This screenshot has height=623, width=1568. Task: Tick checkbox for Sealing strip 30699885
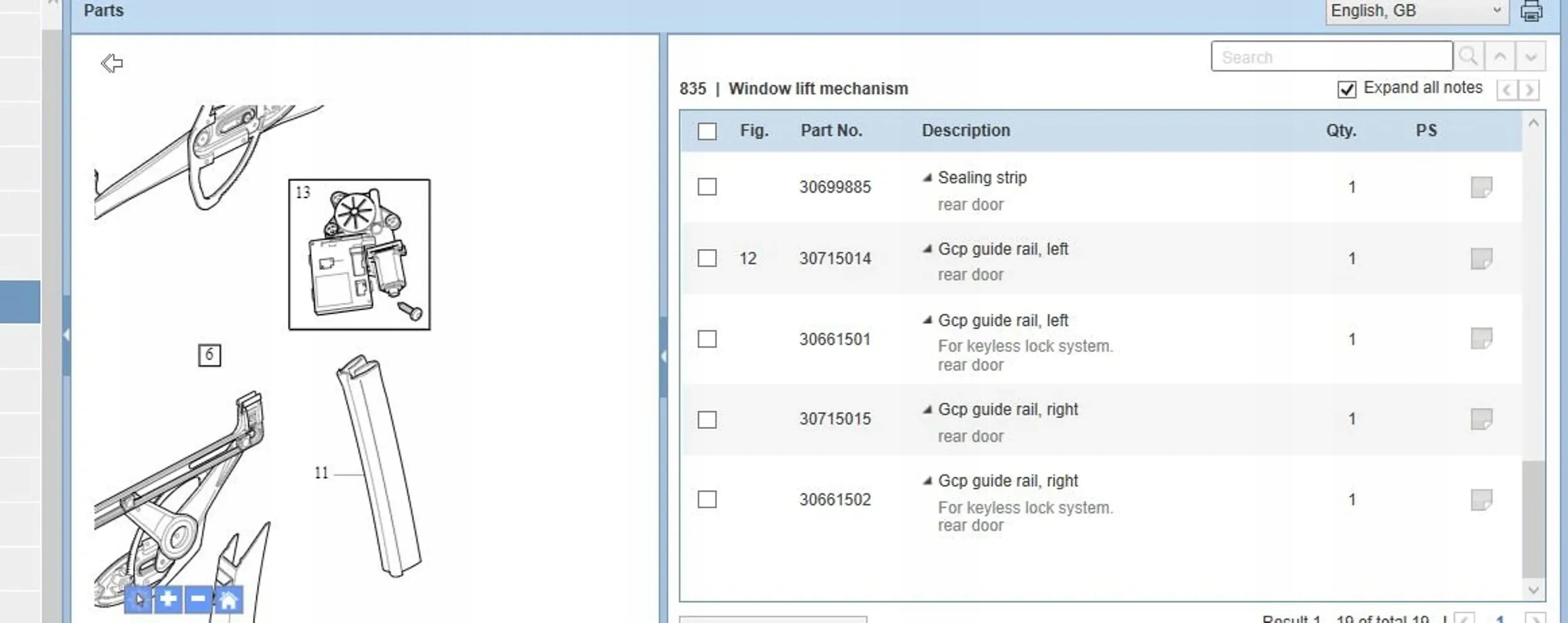[707, 187]
